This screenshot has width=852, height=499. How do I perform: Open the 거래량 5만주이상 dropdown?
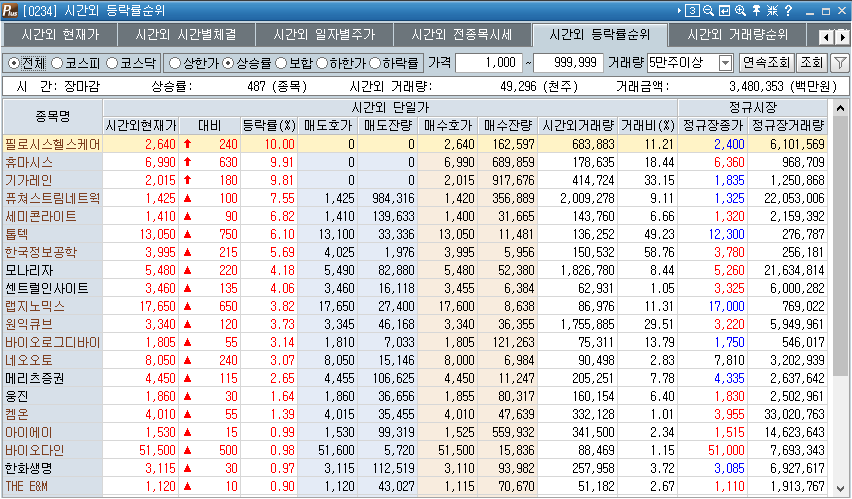pos(725,63)
